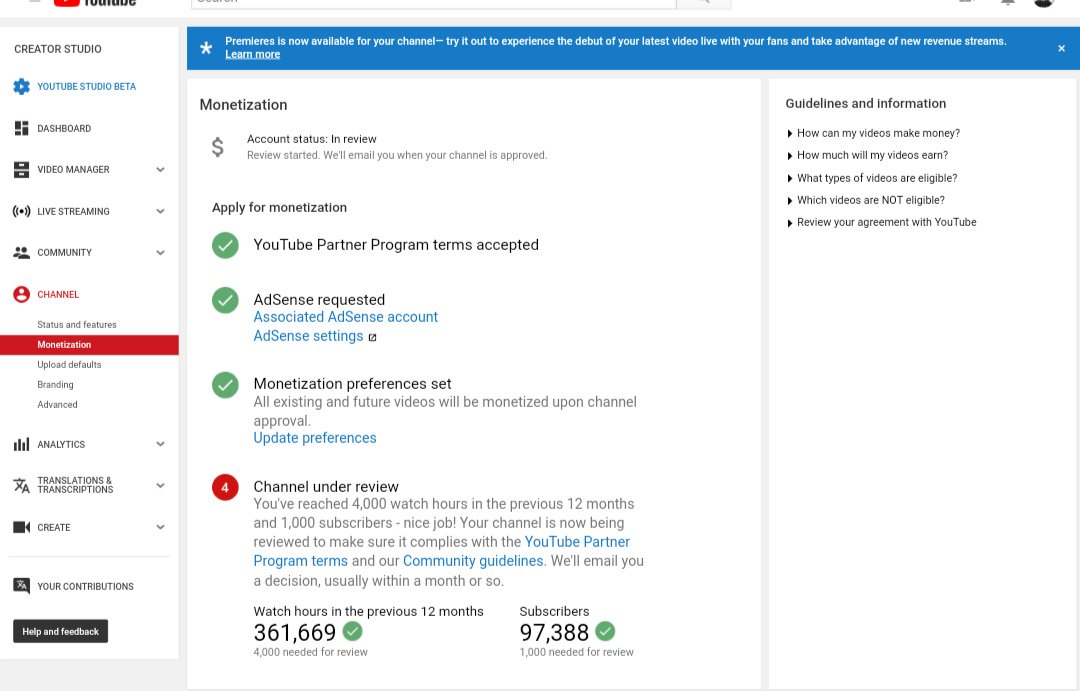Click the 361,669 watch hours value
The width and height of the screenshot is (1080, 691).
295,632
